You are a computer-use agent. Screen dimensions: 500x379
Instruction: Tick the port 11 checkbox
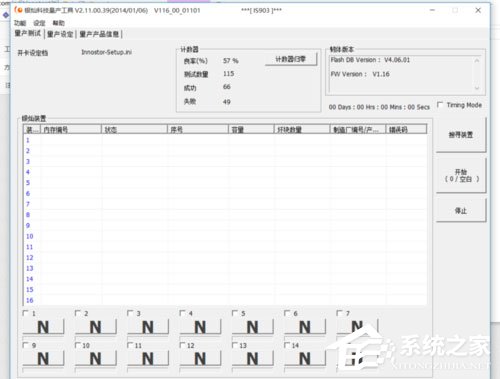pos(130,345)
